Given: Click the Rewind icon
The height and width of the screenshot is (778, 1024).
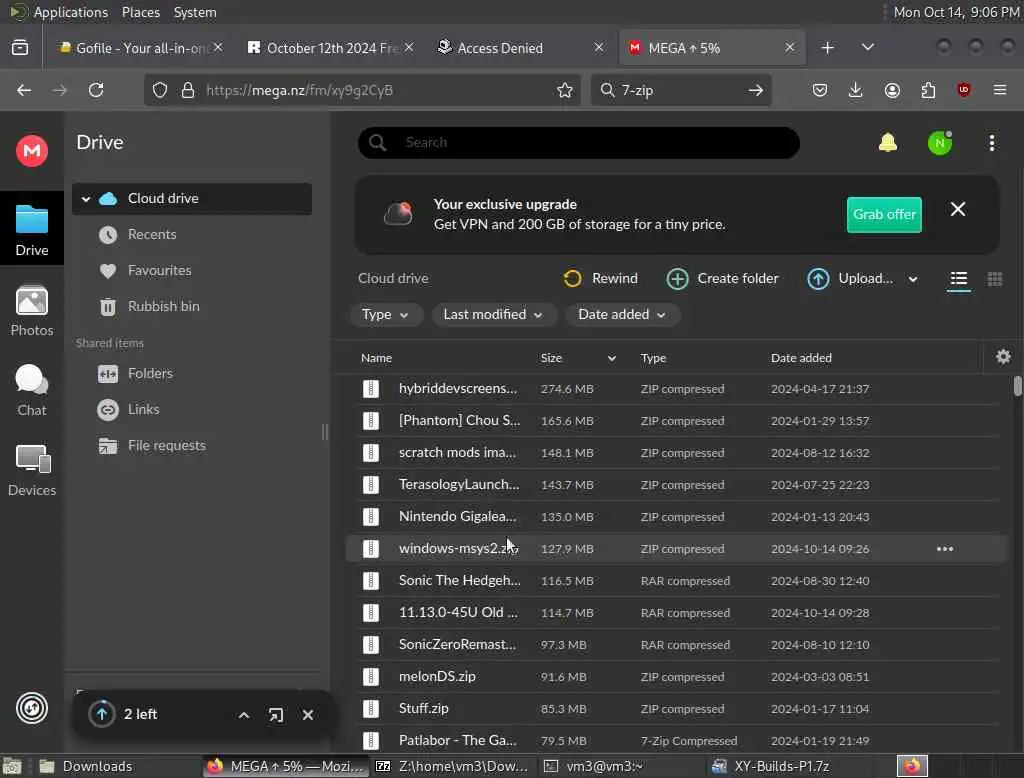Looking at the screenshot, I should point(572,279).
